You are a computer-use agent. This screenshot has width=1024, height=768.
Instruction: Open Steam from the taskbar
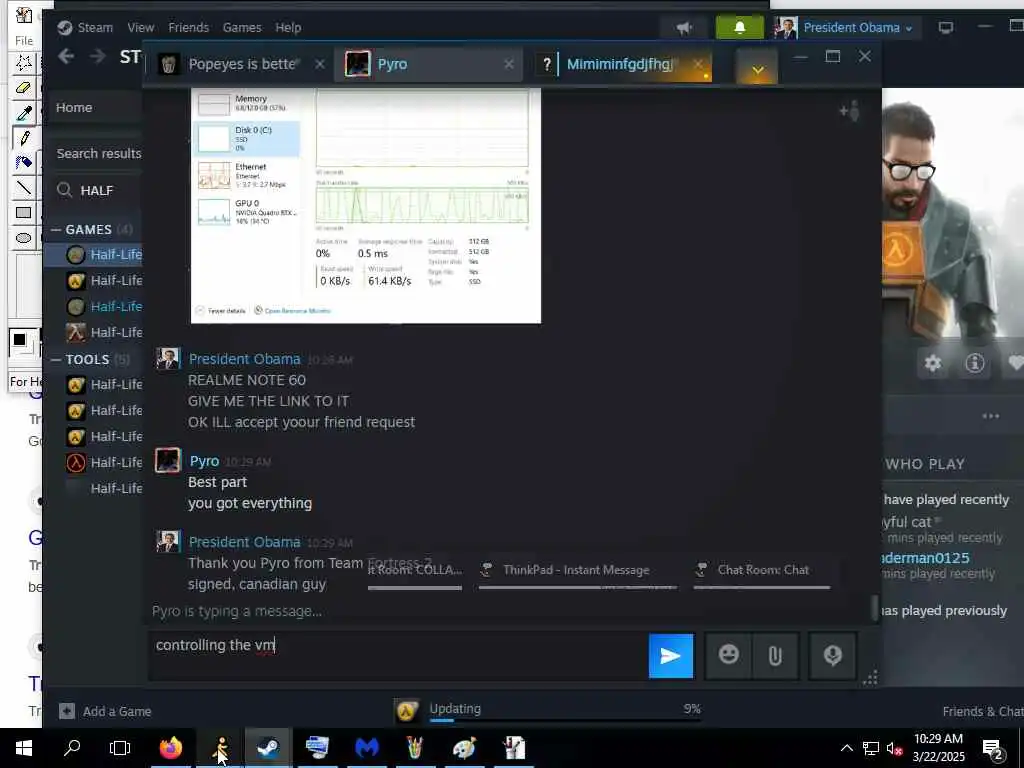268,748
